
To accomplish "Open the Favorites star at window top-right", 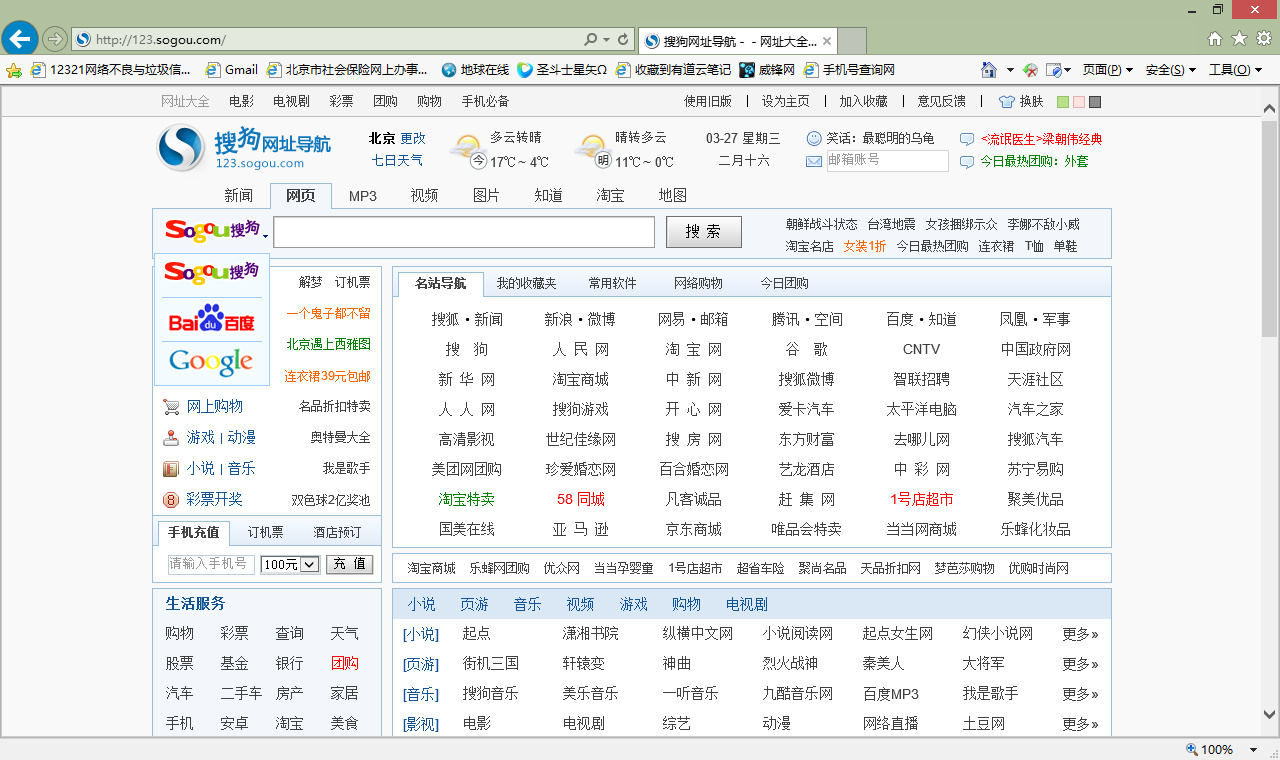I will point(1239,38).
